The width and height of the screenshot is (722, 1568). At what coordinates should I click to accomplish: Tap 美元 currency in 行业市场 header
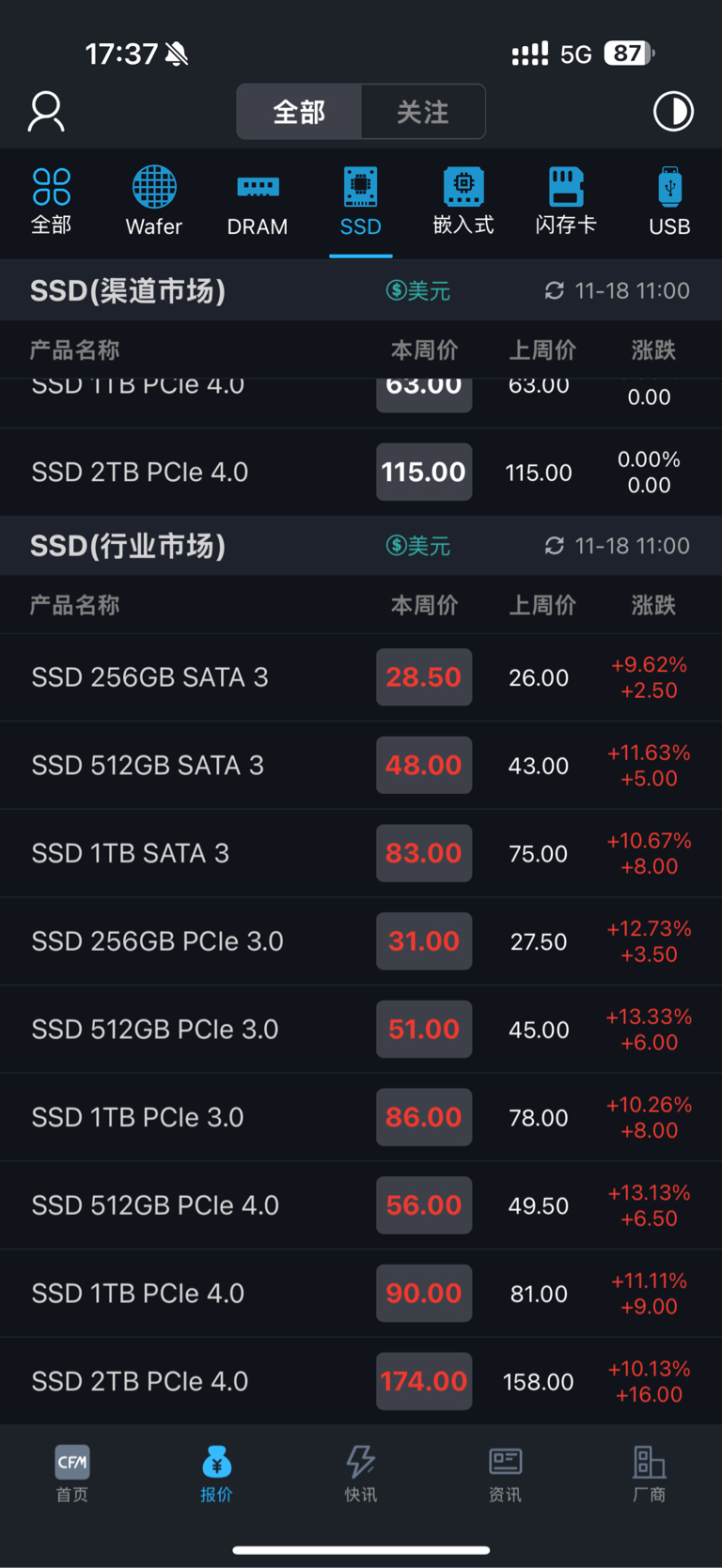point(418,546)
